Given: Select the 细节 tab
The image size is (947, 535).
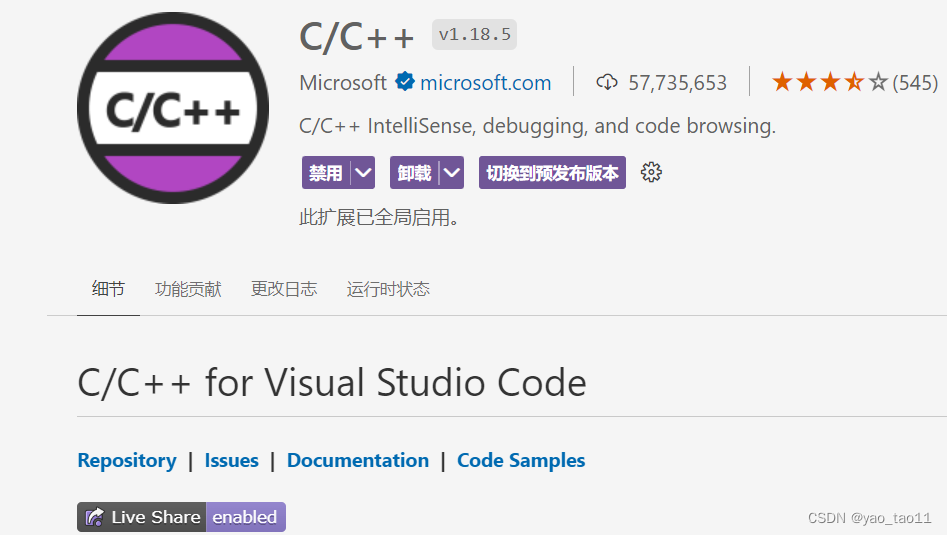Looking at the screenshot, I should point(108,289).
